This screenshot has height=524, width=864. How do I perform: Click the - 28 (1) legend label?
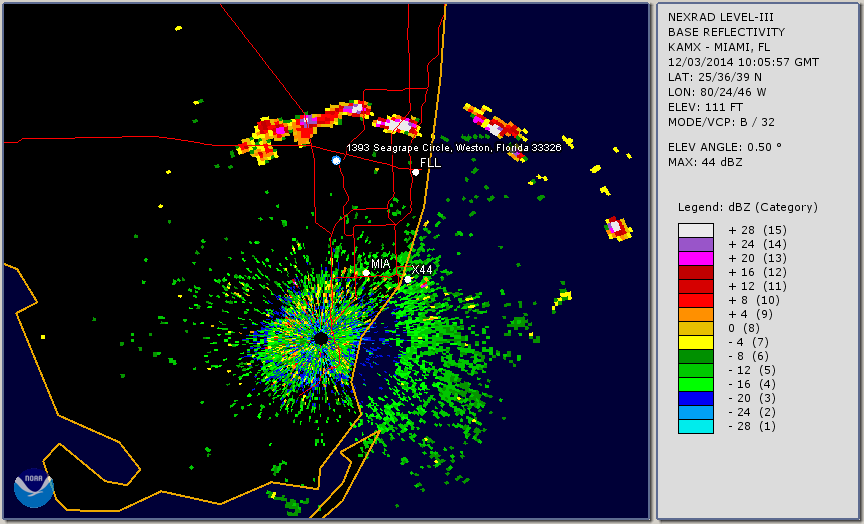tap(752, 426)
